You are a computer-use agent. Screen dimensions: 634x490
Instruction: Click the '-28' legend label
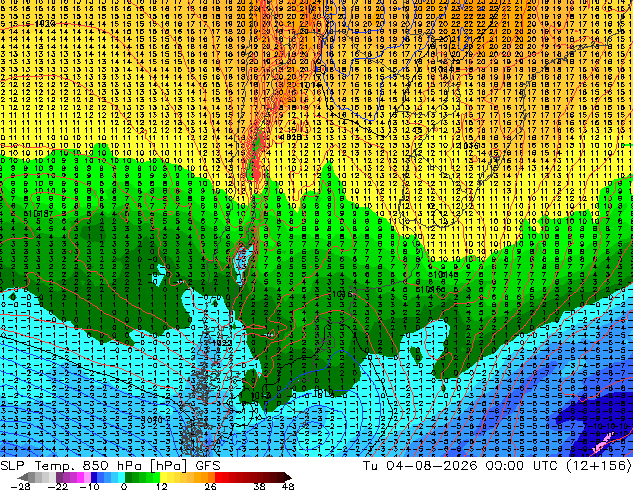tap(20, 486)
